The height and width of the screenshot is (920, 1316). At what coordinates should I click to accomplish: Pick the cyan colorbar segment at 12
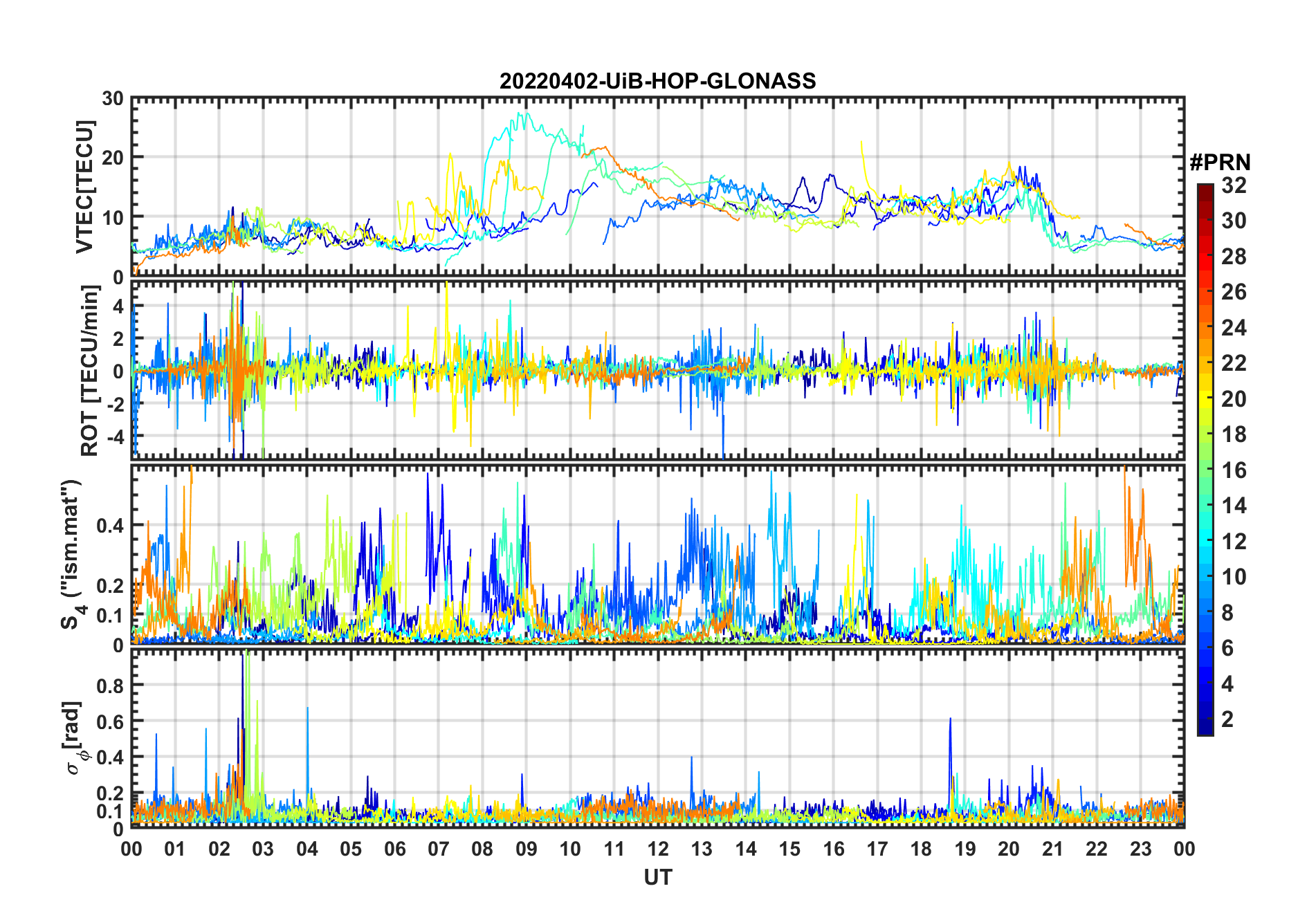point(1205,540)
